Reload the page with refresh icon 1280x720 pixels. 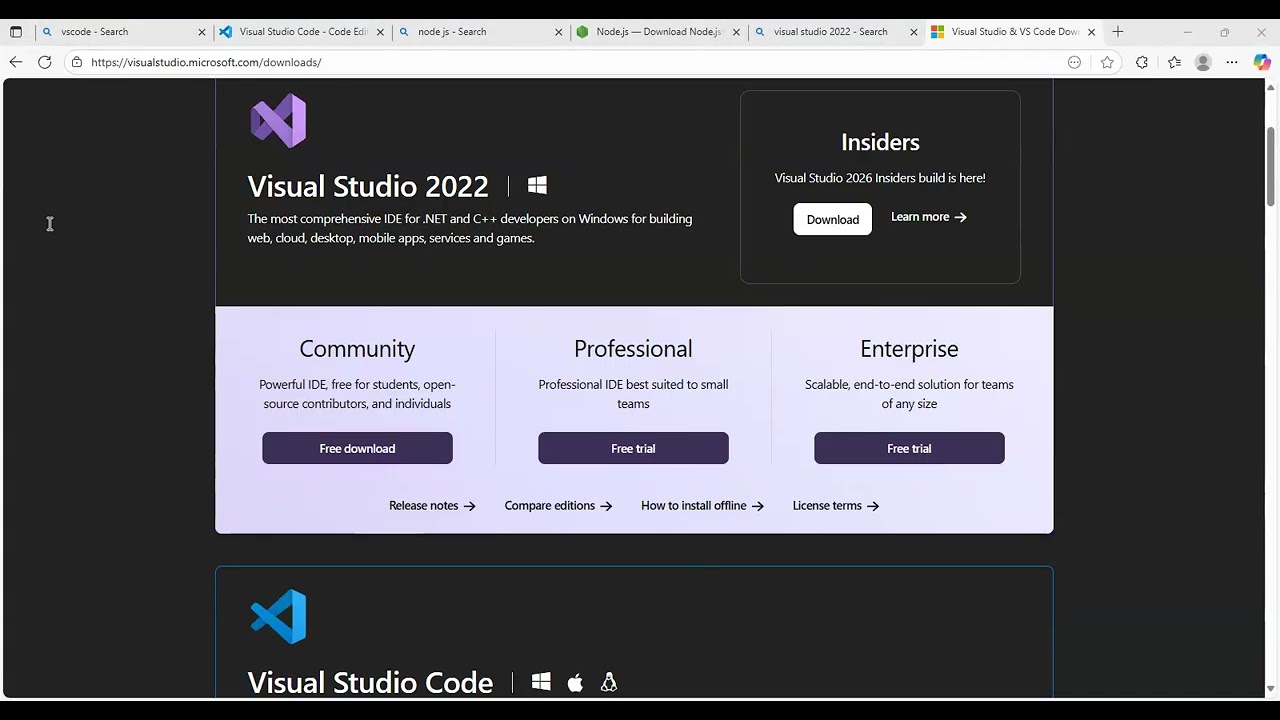(45, 62)
